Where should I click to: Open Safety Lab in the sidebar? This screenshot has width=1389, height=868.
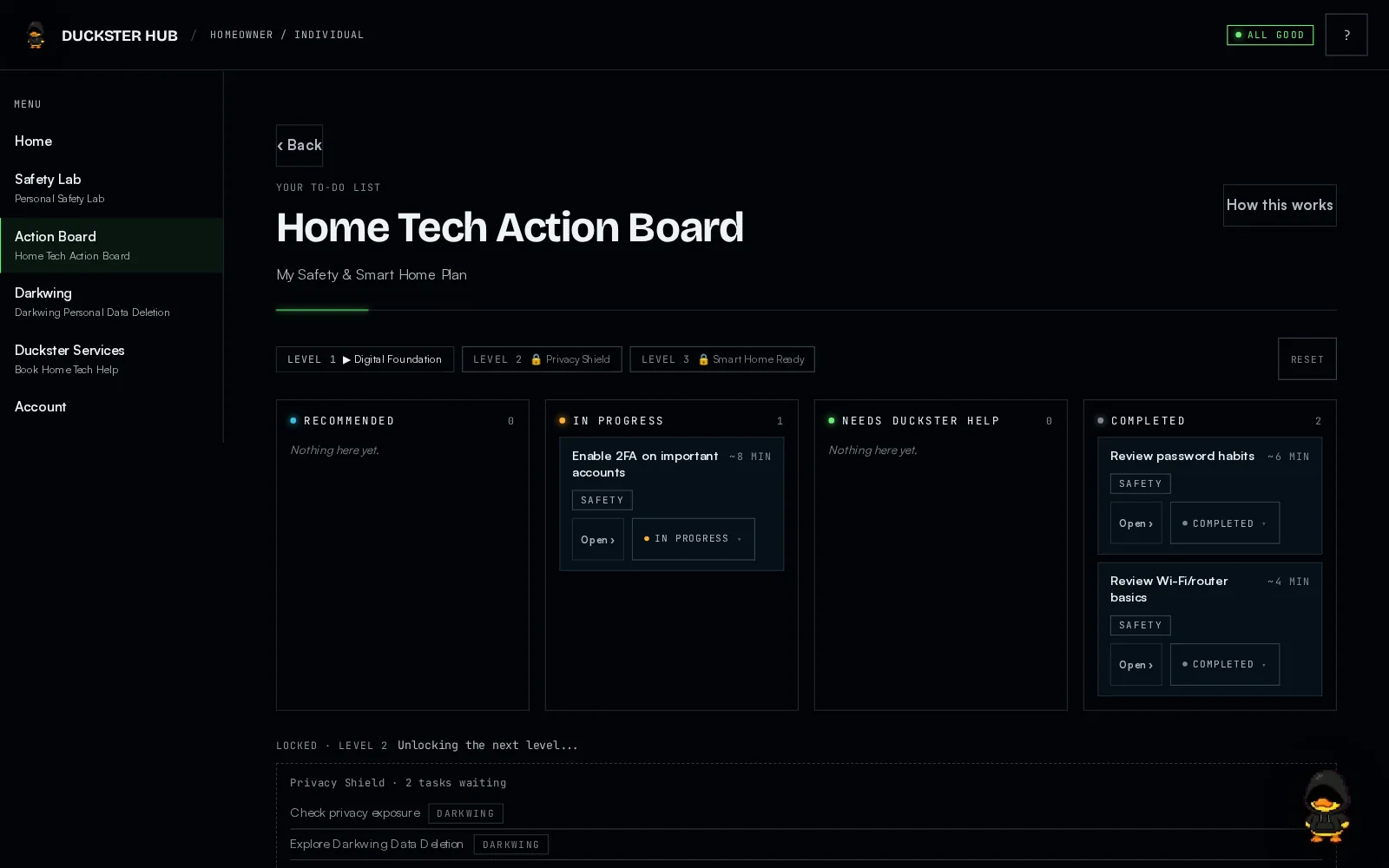tap(111, 187)
